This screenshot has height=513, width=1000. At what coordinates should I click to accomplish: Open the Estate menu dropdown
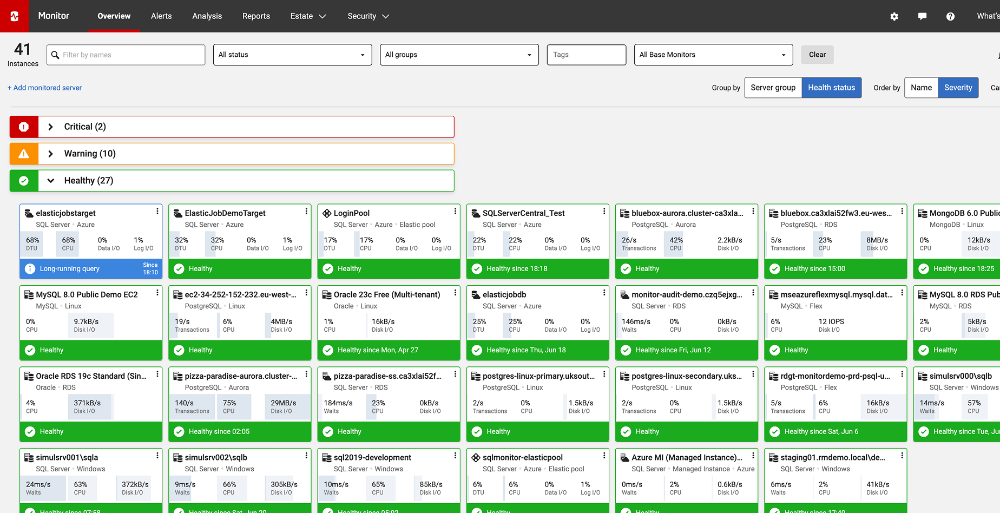click(x=308, y=16)
